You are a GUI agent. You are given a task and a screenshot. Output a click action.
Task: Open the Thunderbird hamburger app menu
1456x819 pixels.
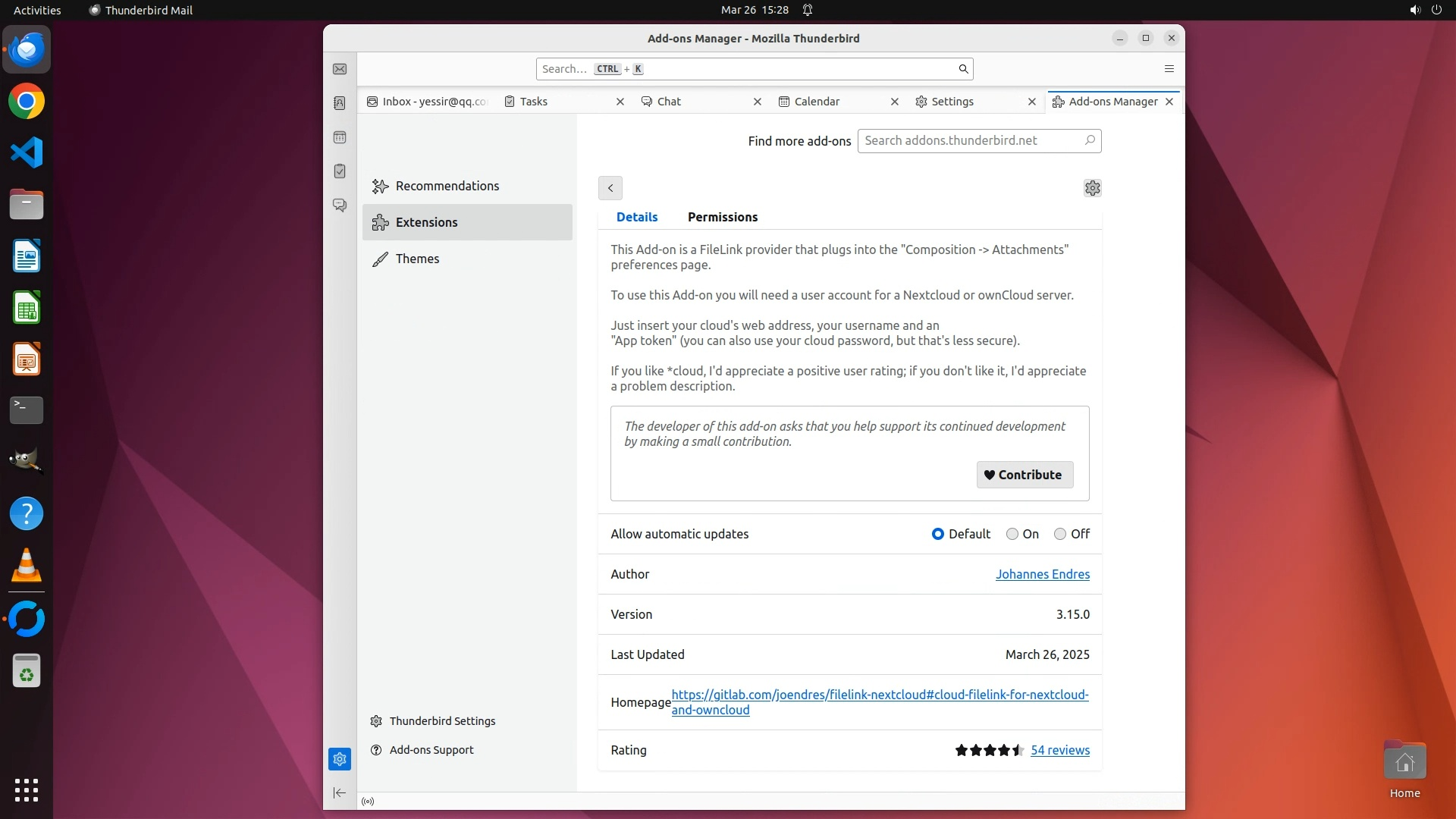tap(1169, 69)
